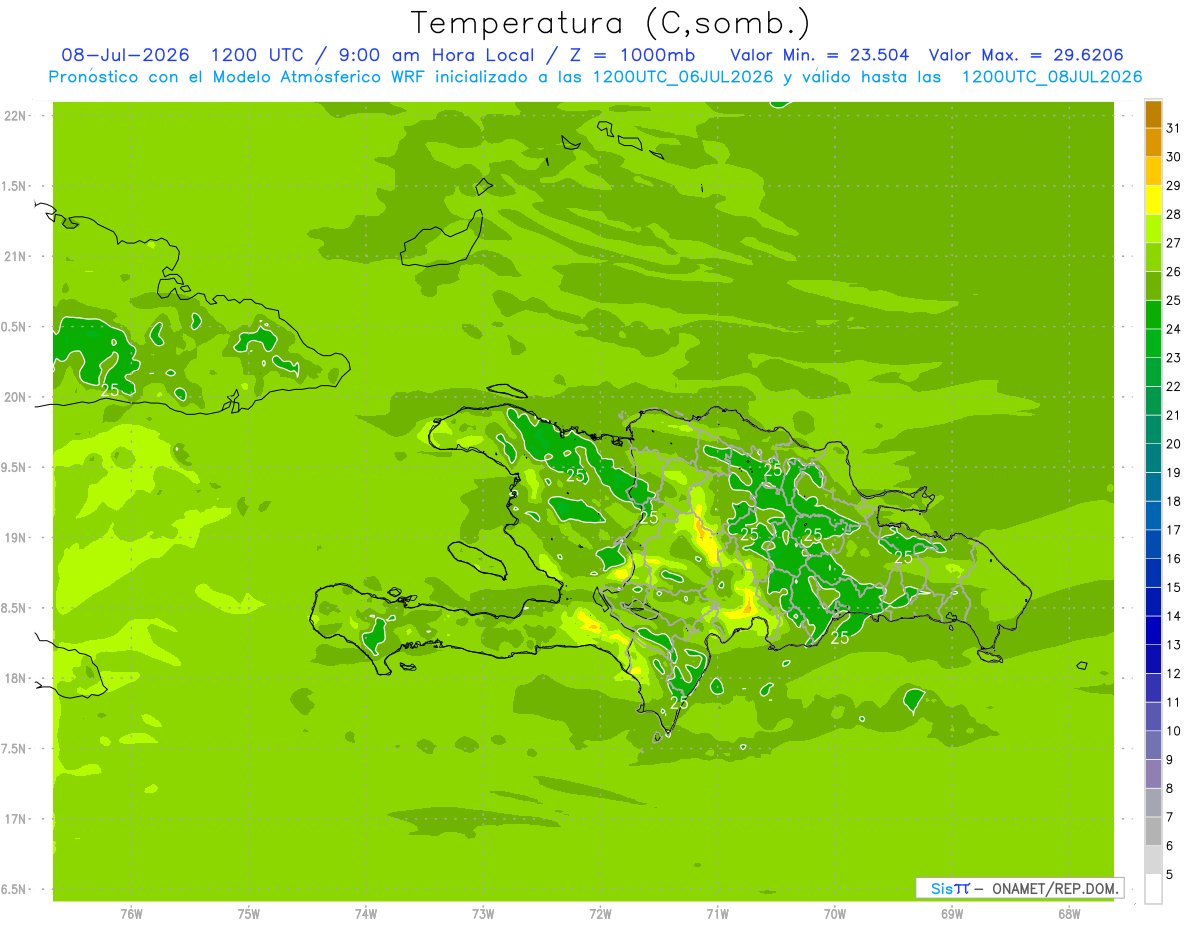Click the "71W" longitude label
The image size is (1200, 927).
[717, 913]
